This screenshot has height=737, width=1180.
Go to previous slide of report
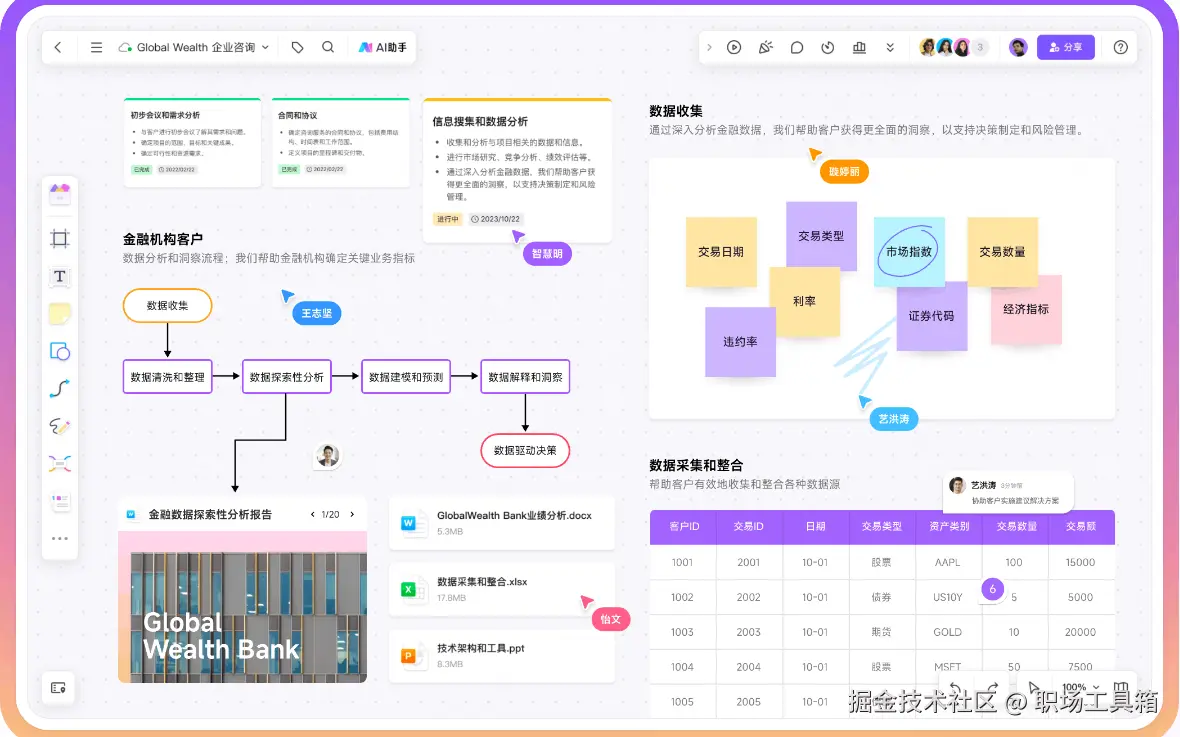tap(312, 514)
